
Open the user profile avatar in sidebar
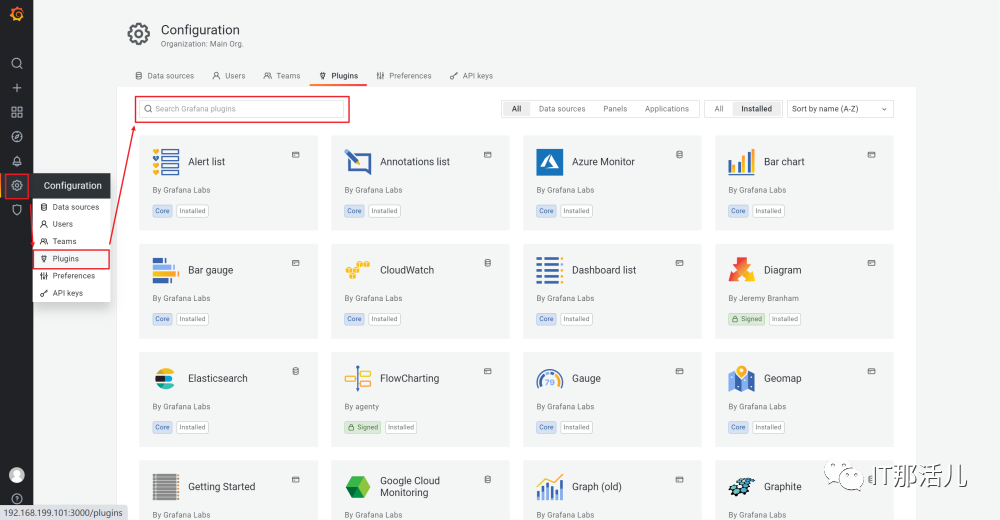point(17,475)
